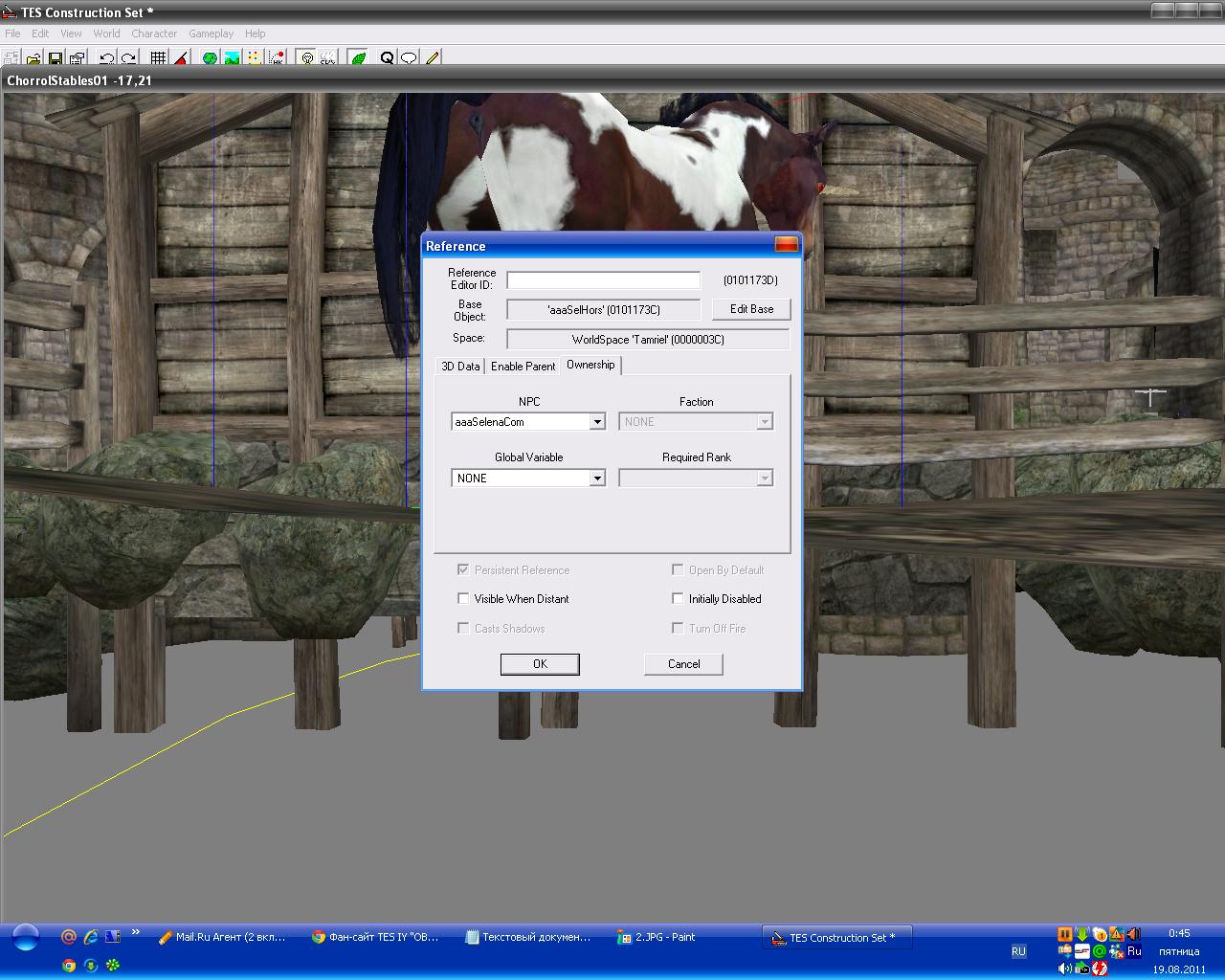Viewport: 1225px width, 980px height.
Task: Check Visible When Distant
Action: pos(514,599)
